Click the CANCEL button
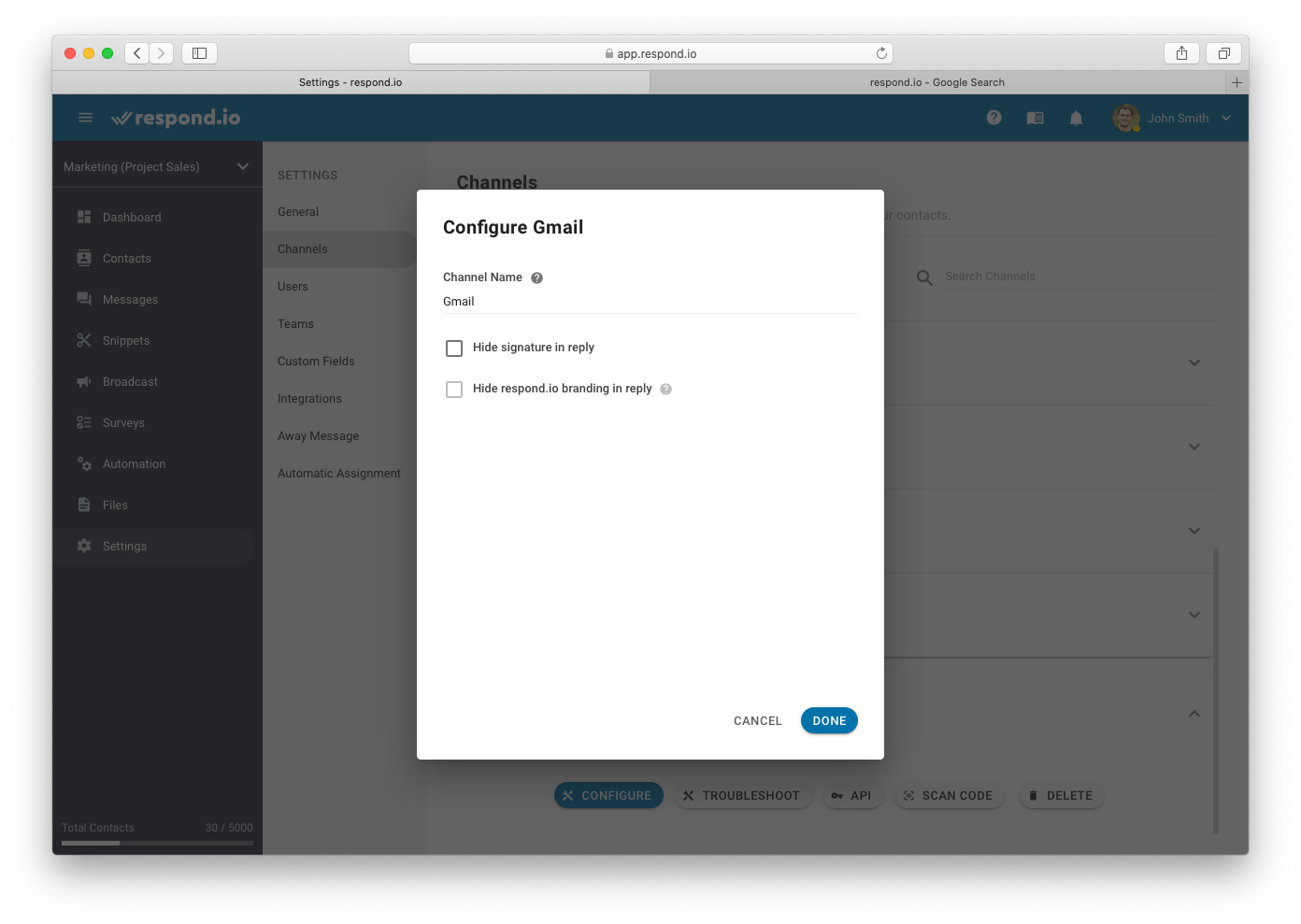 [x=758, y=720]
